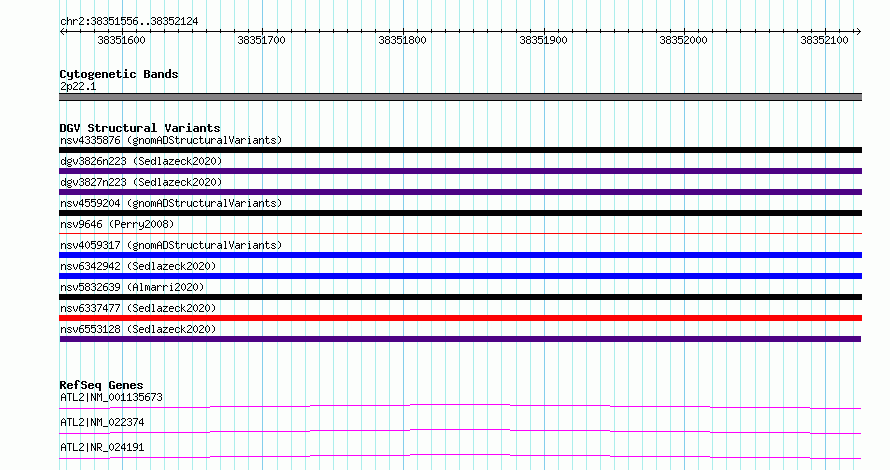This screenshot has height=470, width=890.
Task: Click the magenta line for ATL2|NM_001135673
Action: [x=460, y=406]
